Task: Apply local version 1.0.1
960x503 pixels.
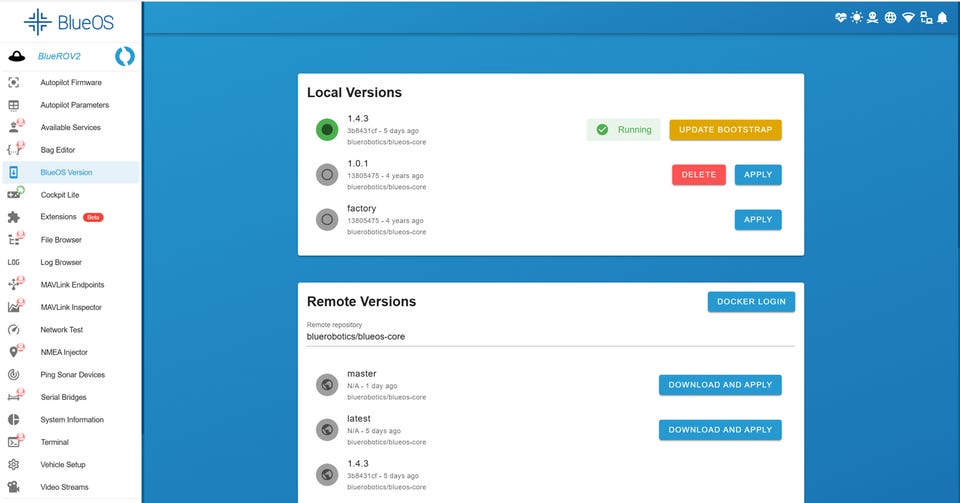Action: click(x=758, y=174)
